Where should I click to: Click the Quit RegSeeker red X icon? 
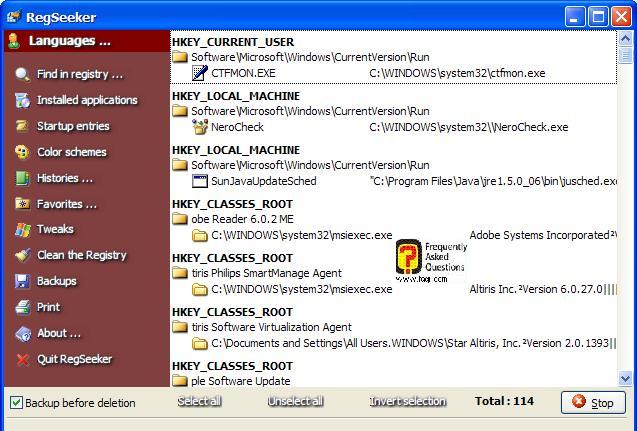[23, 360]
